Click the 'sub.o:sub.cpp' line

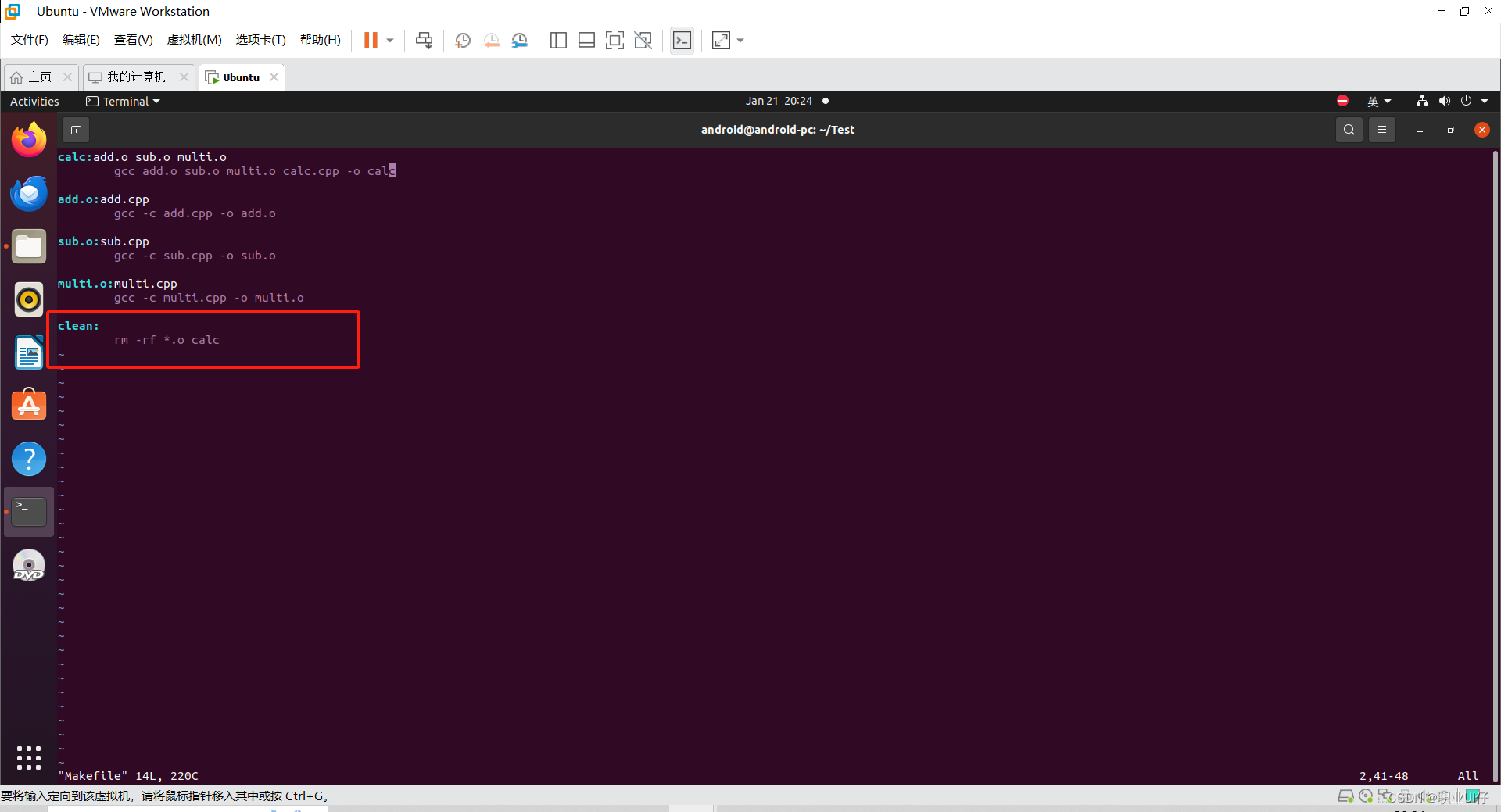pyautogui.click(x=103, y=241)
